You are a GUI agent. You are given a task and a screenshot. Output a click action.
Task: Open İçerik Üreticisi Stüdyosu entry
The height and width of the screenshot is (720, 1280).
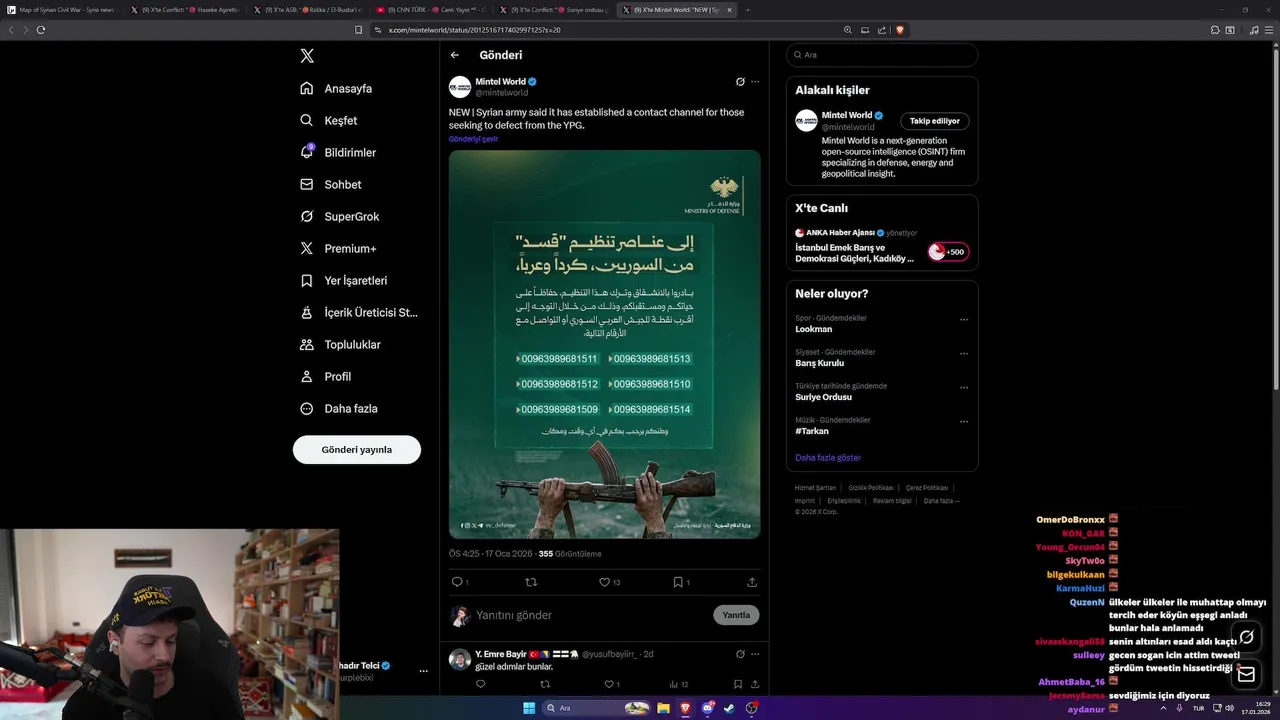359,313
